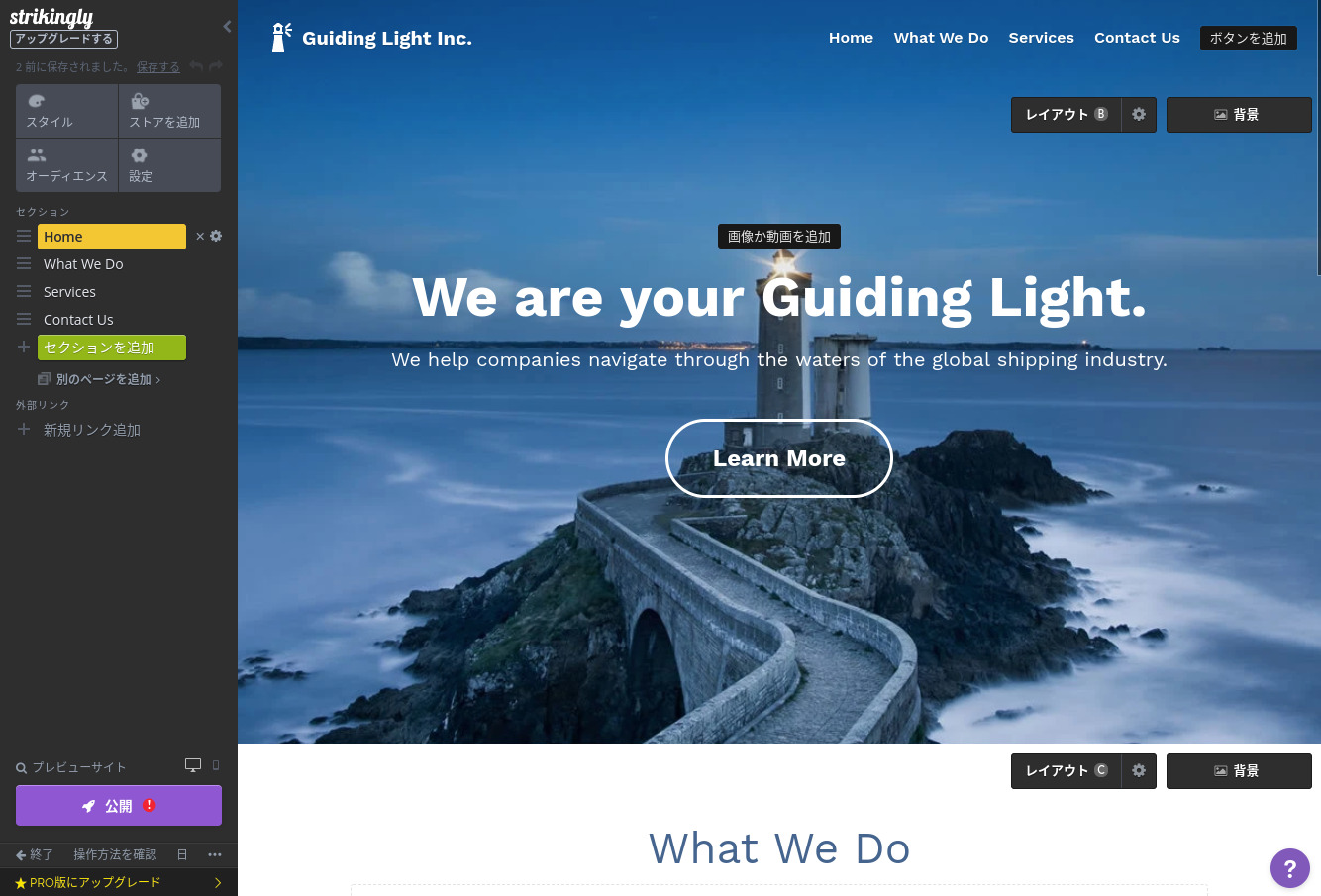This screenshot has height=896, width=1321.
Task: Select the Services section in sidebar
Action: (69, 292)
